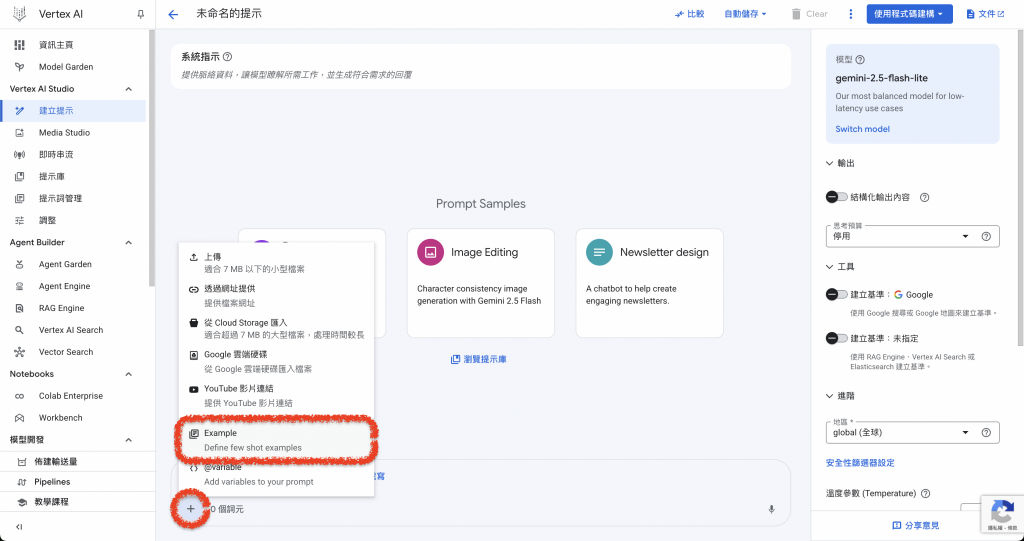Select Example few shot menu option
The width and height of the screenshot is (1024, 541).
(x=276, y=440)
